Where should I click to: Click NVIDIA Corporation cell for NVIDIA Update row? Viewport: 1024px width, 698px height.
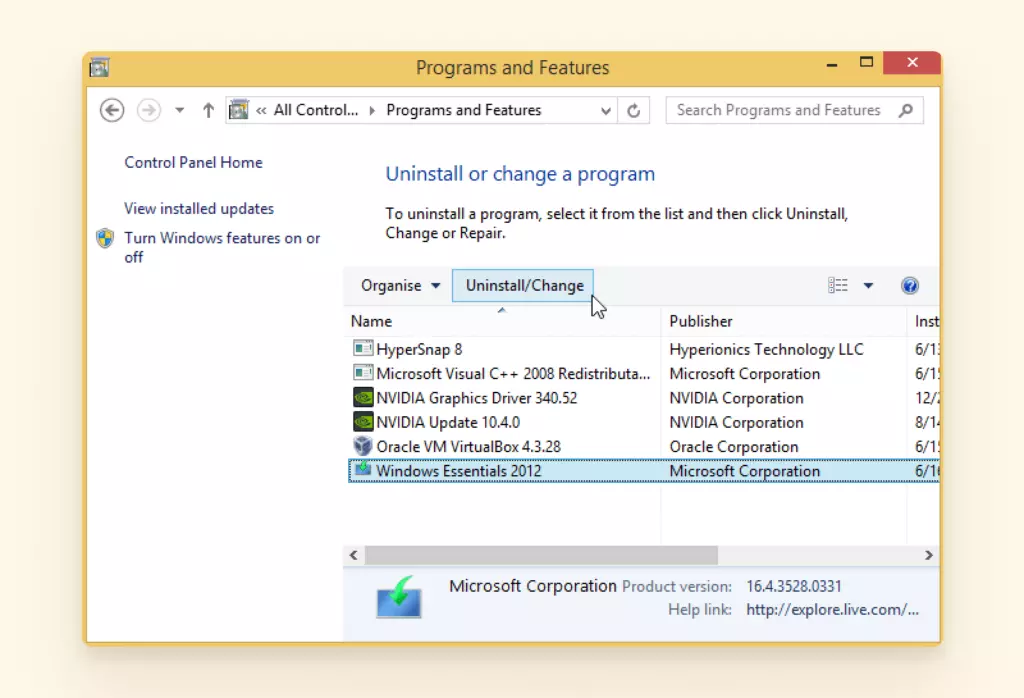click(x=736, y=422)
